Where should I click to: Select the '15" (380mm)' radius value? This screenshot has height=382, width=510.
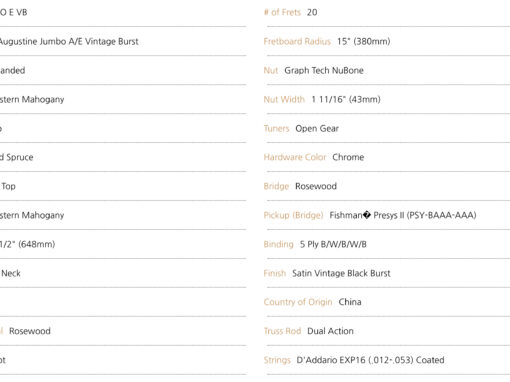(364, 41)
